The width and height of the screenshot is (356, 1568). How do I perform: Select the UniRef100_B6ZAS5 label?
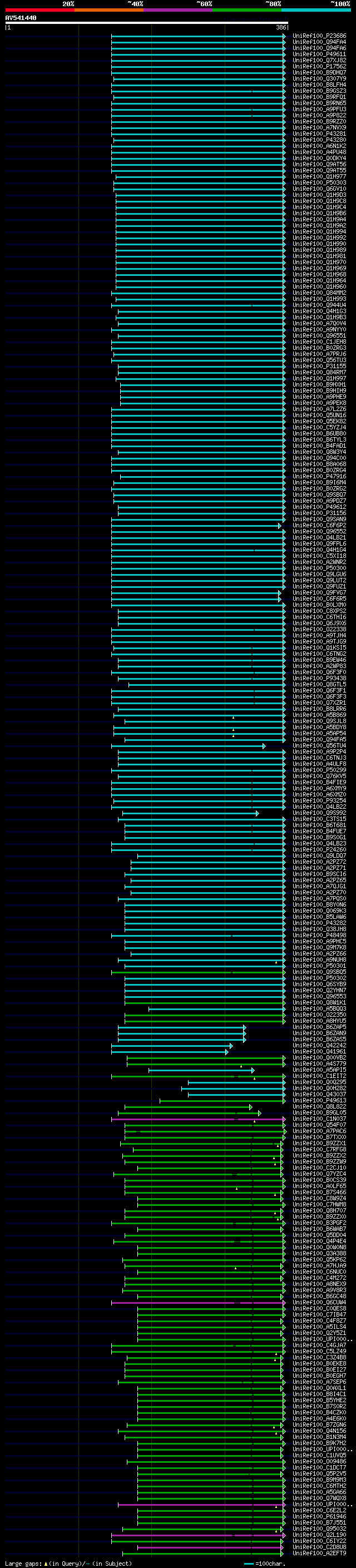[319, 1040]
